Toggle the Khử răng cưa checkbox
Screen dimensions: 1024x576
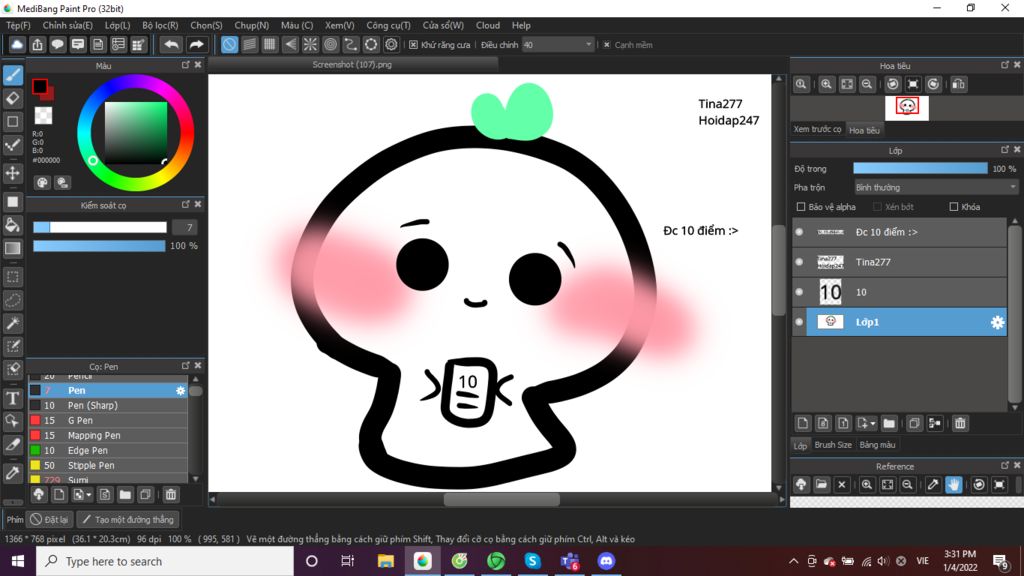413,45
